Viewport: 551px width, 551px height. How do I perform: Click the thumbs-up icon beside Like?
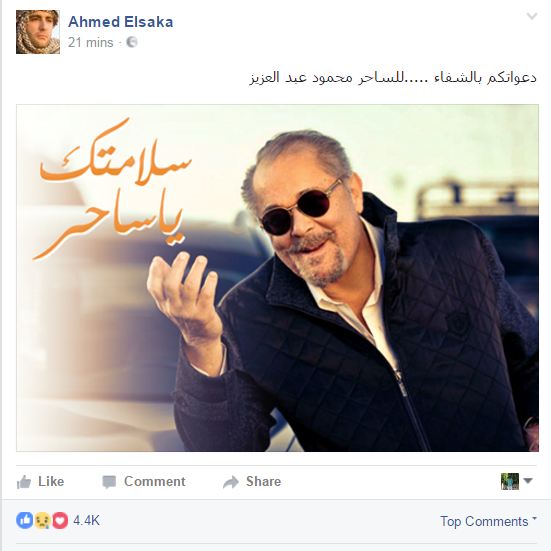tap(24, 482)
